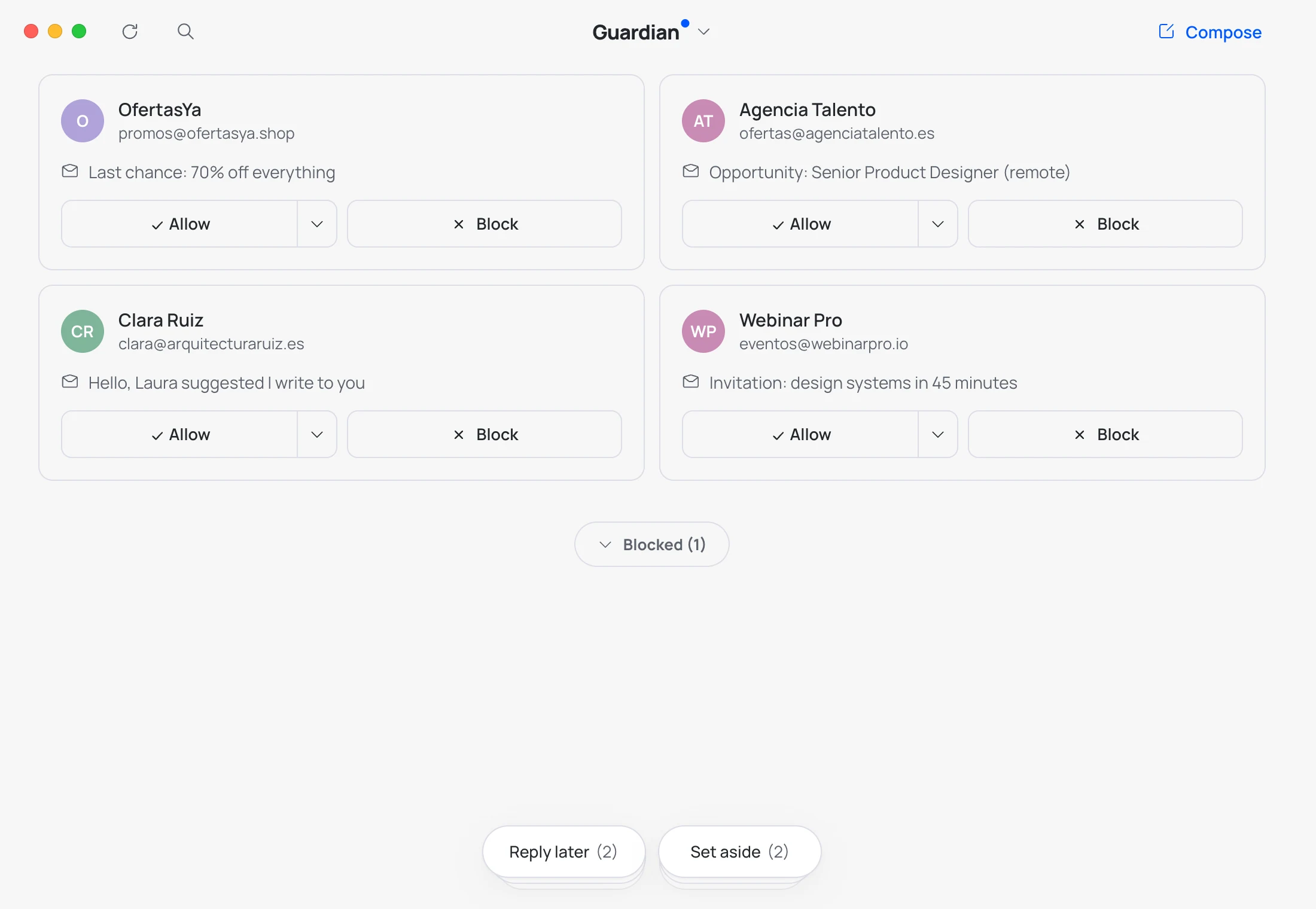Click the Agencia Talento AT avatar

[x=703, y=121]
